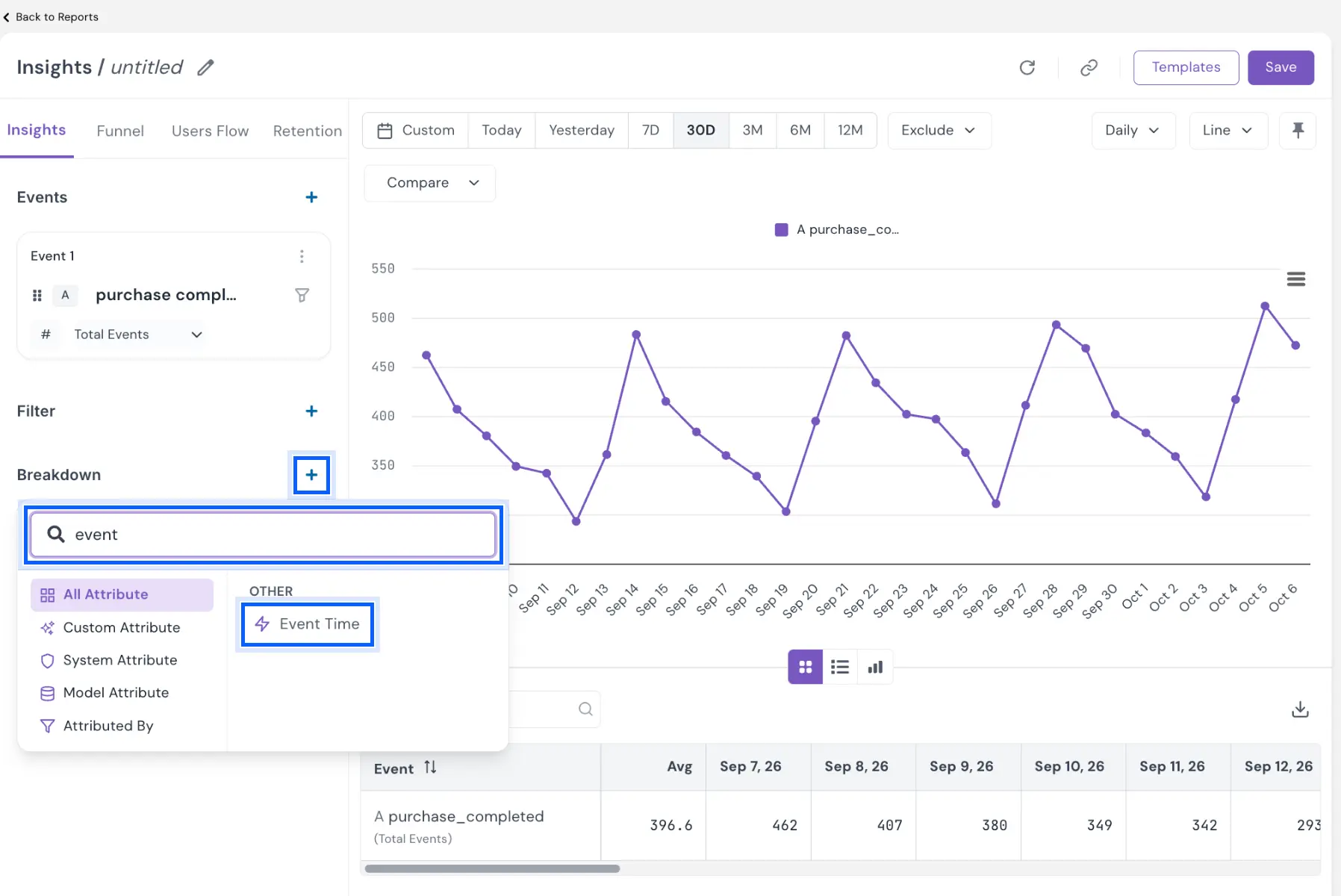Select the 7D date range
This screenshot has height=896, width=1341.
[x=650, y=131]
